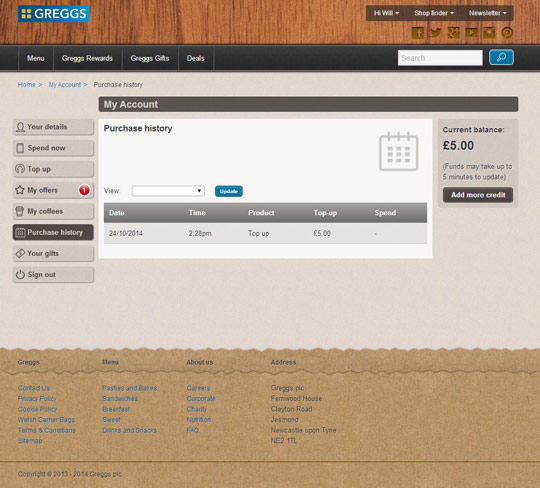This screenshot has height=488, width=540.
Task: Open the Welsh Carrier Bags footer link
Action: pyautogui.click(x=46, y=420)
